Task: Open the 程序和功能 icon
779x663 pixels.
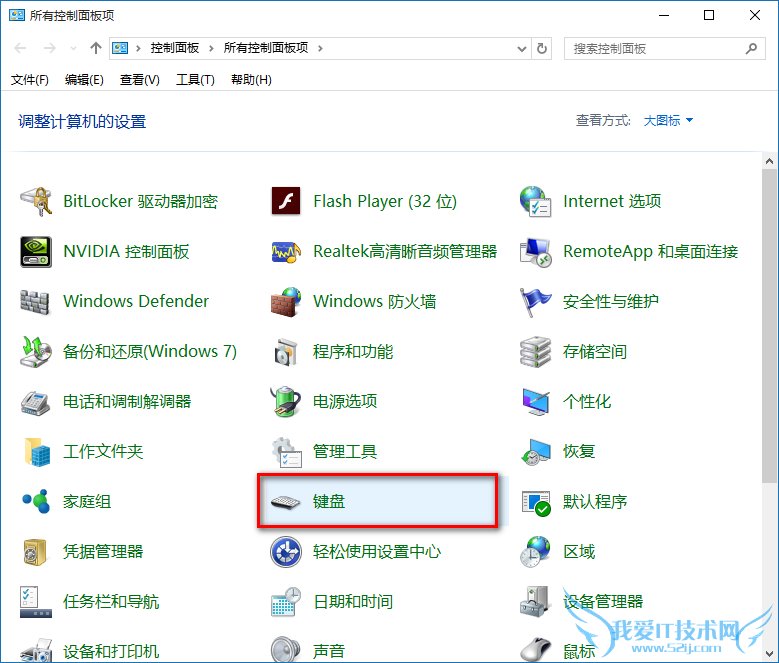Action: 286,352
